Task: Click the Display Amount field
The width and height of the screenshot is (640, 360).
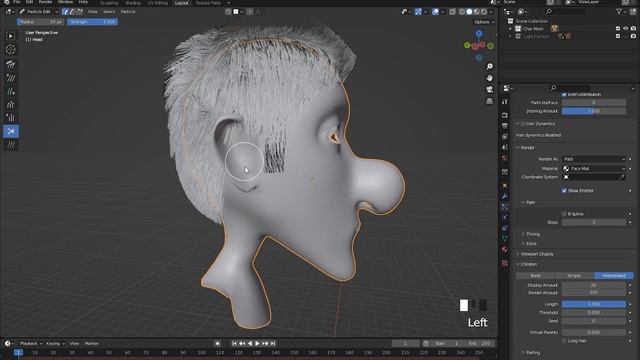Action: (594, 285)
